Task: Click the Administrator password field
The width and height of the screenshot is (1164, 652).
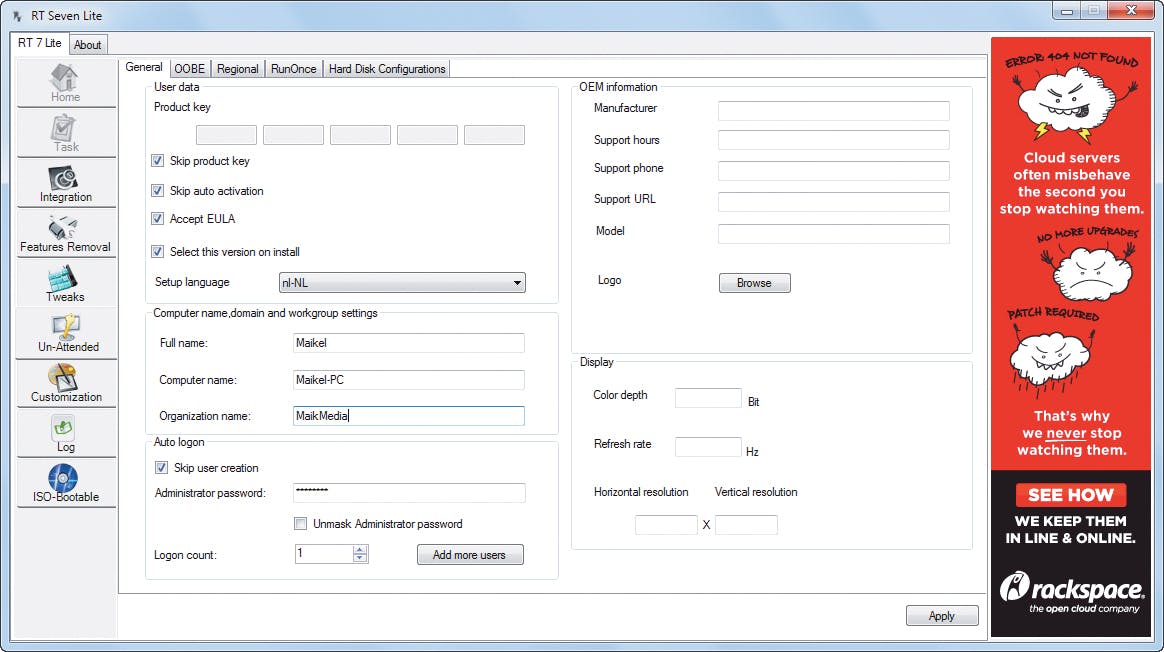Action: (x=409, y=493)
